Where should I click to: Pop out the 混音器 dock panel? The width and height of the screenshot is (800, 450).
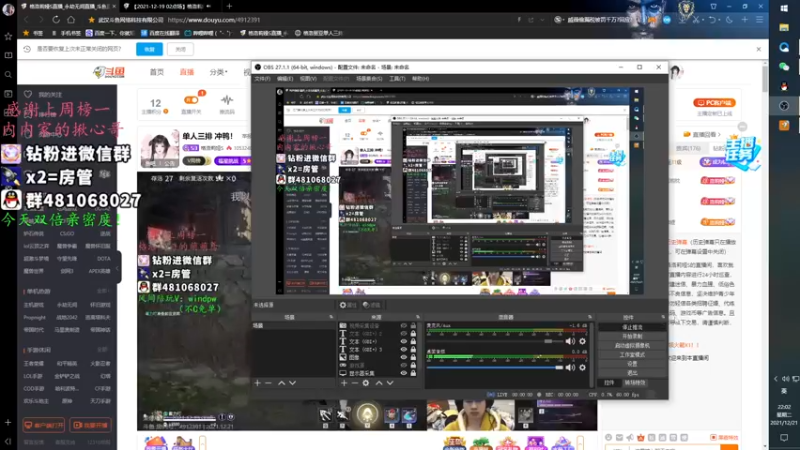[590, 317]
